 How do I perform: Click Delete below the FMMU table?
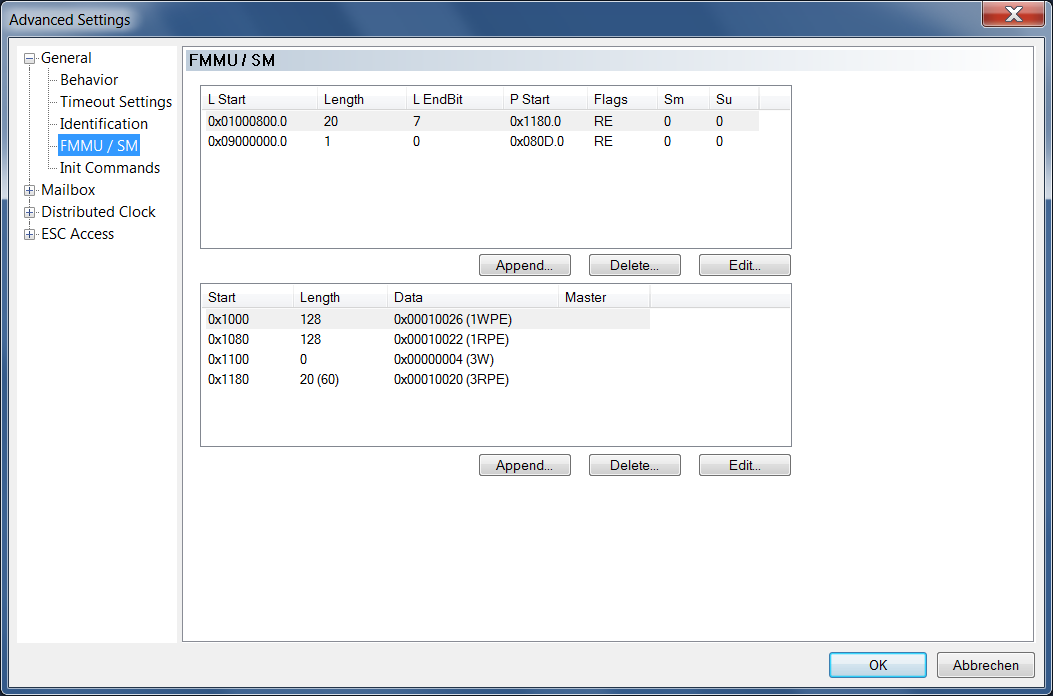pyautogui.click(x=635, y=265)
